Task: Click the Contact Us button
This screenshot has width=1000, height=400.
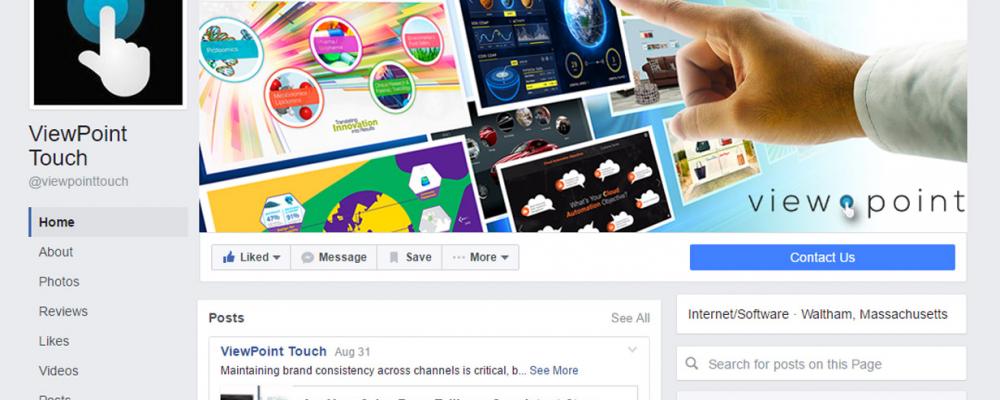Action: 822,258
